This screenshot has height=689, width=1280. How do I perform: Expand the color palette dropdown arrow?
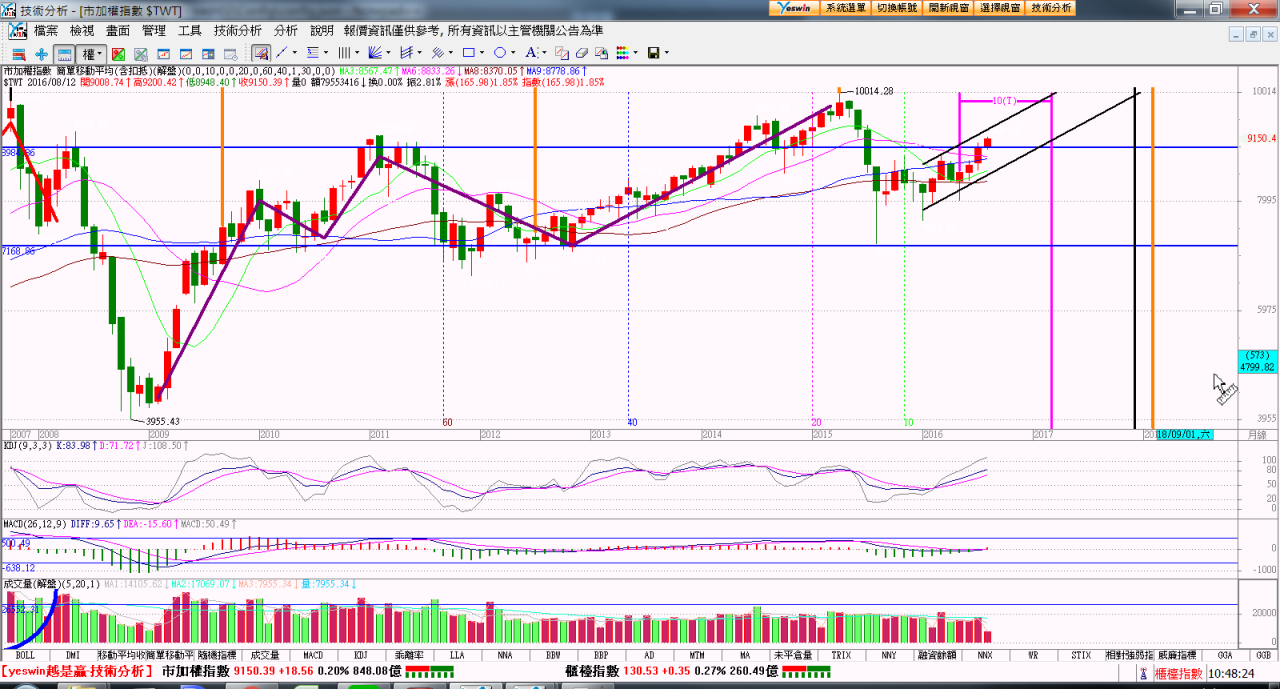(636, 53)
